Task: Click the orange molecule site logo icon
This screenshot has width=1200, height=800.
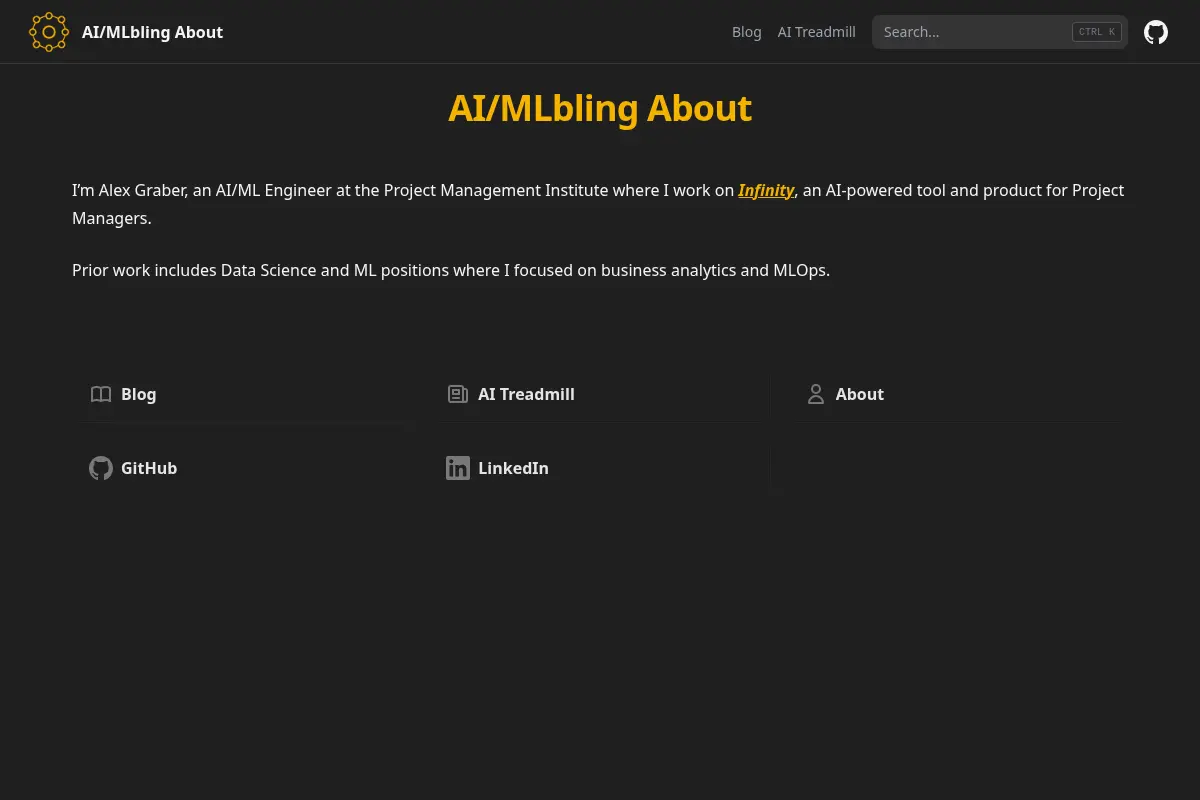Action: tap(49, 32)
